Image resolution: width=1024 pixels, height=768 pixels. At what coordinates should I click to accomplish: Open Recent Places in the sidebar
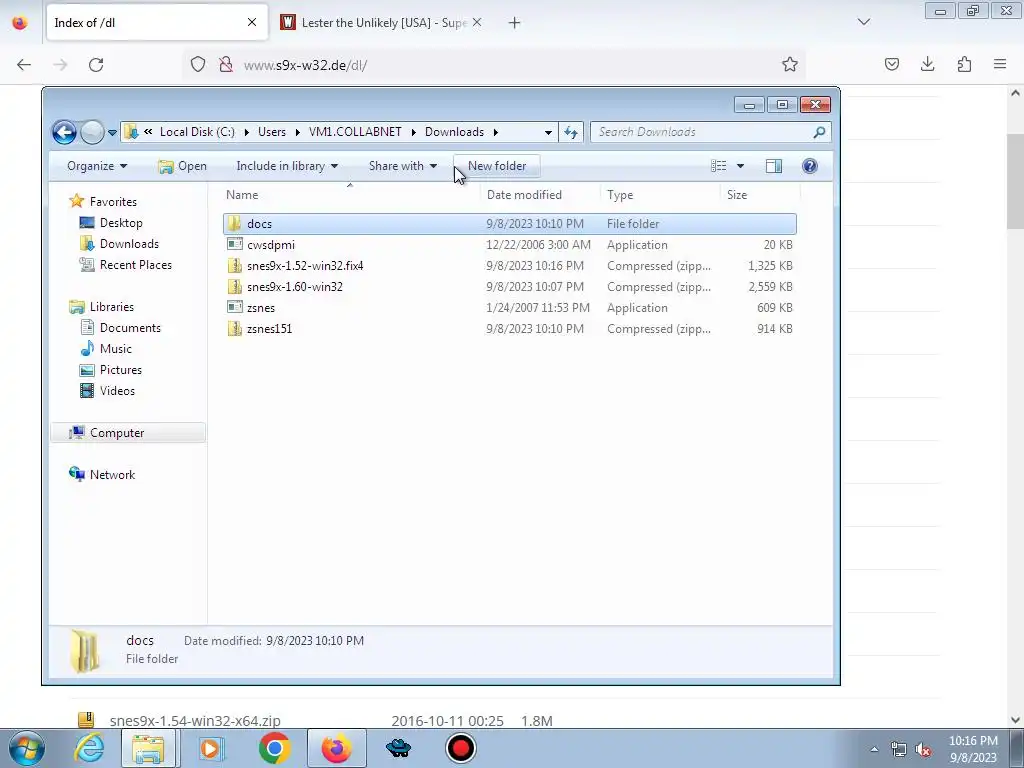(135, 264)
